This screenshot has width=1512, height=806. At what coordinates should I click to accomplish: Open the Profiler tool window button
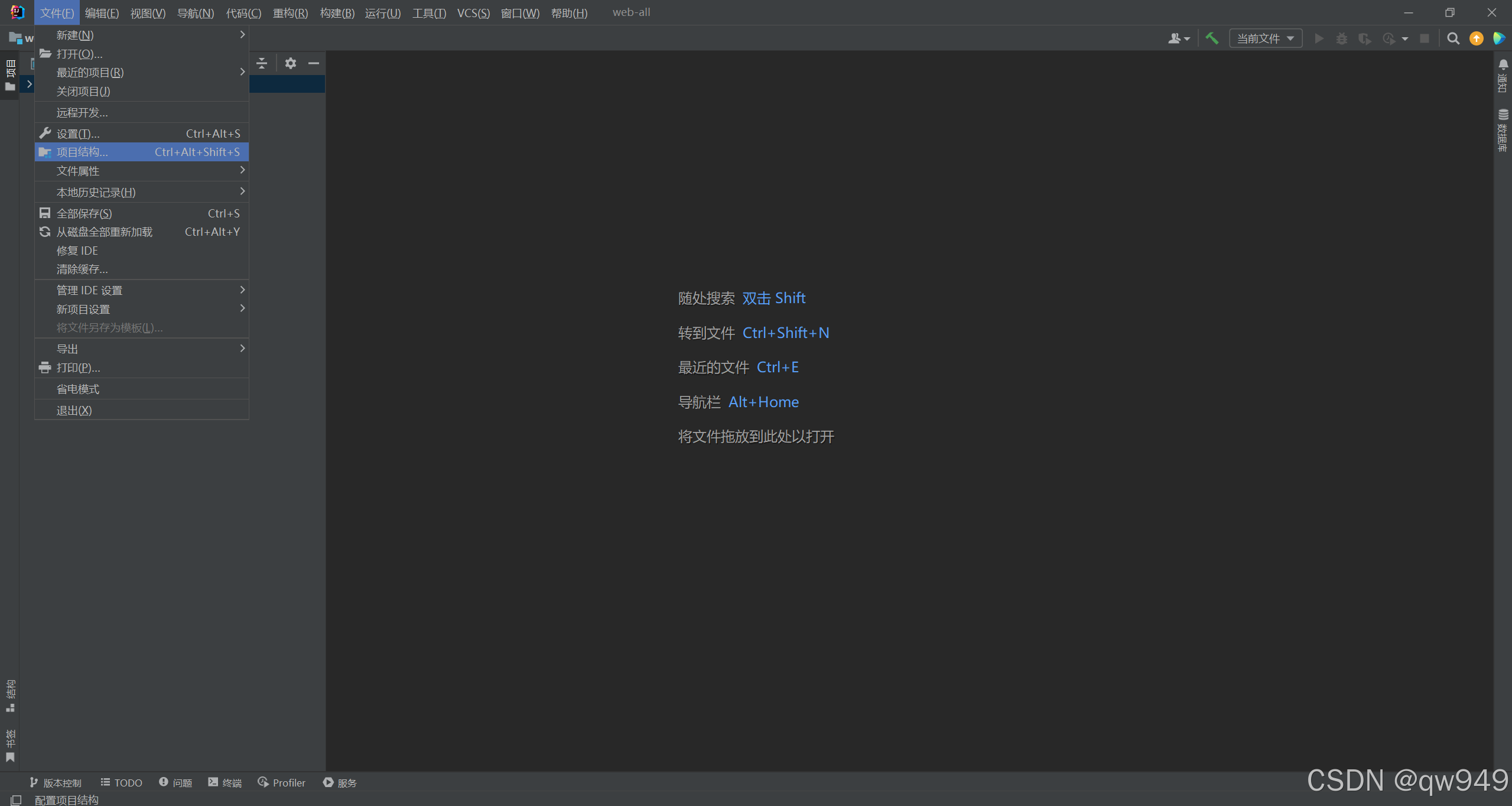click(x=282, y=782)
